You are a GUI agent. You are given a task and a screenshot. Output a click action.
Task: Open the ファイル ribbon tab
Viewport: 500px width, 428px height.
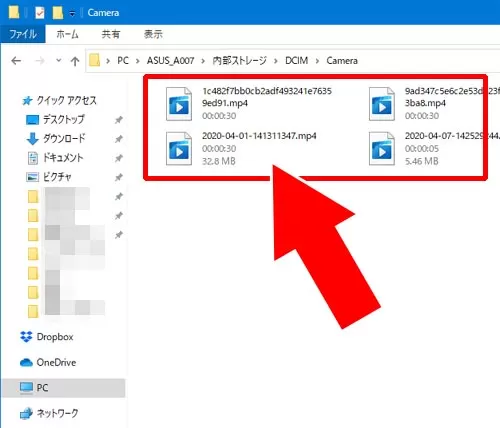23,34
